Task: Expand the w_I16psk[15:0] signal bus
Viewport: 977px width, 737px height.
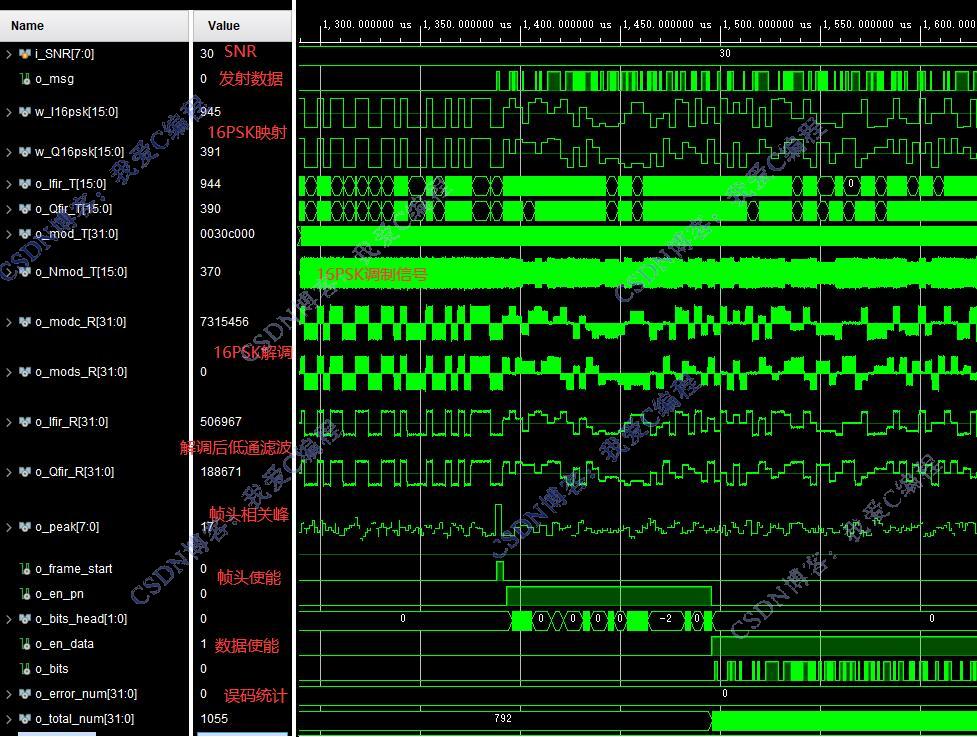Action: (x=9, y=112)
